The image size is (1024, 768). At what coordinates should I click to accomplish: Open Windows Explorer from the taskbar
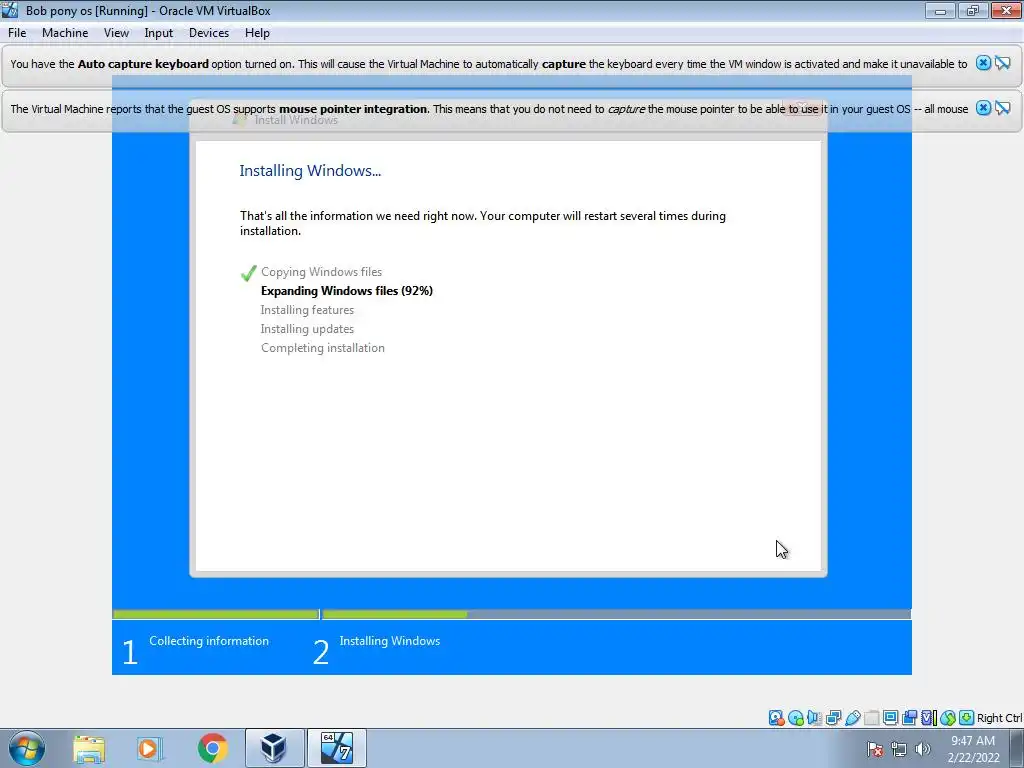[x=89, y=748]
